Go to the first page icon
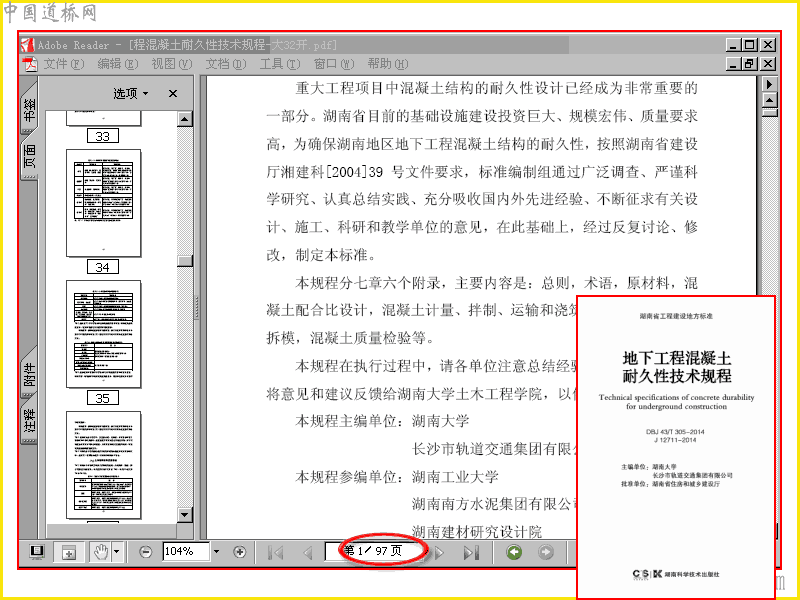 tap(276, 552)
